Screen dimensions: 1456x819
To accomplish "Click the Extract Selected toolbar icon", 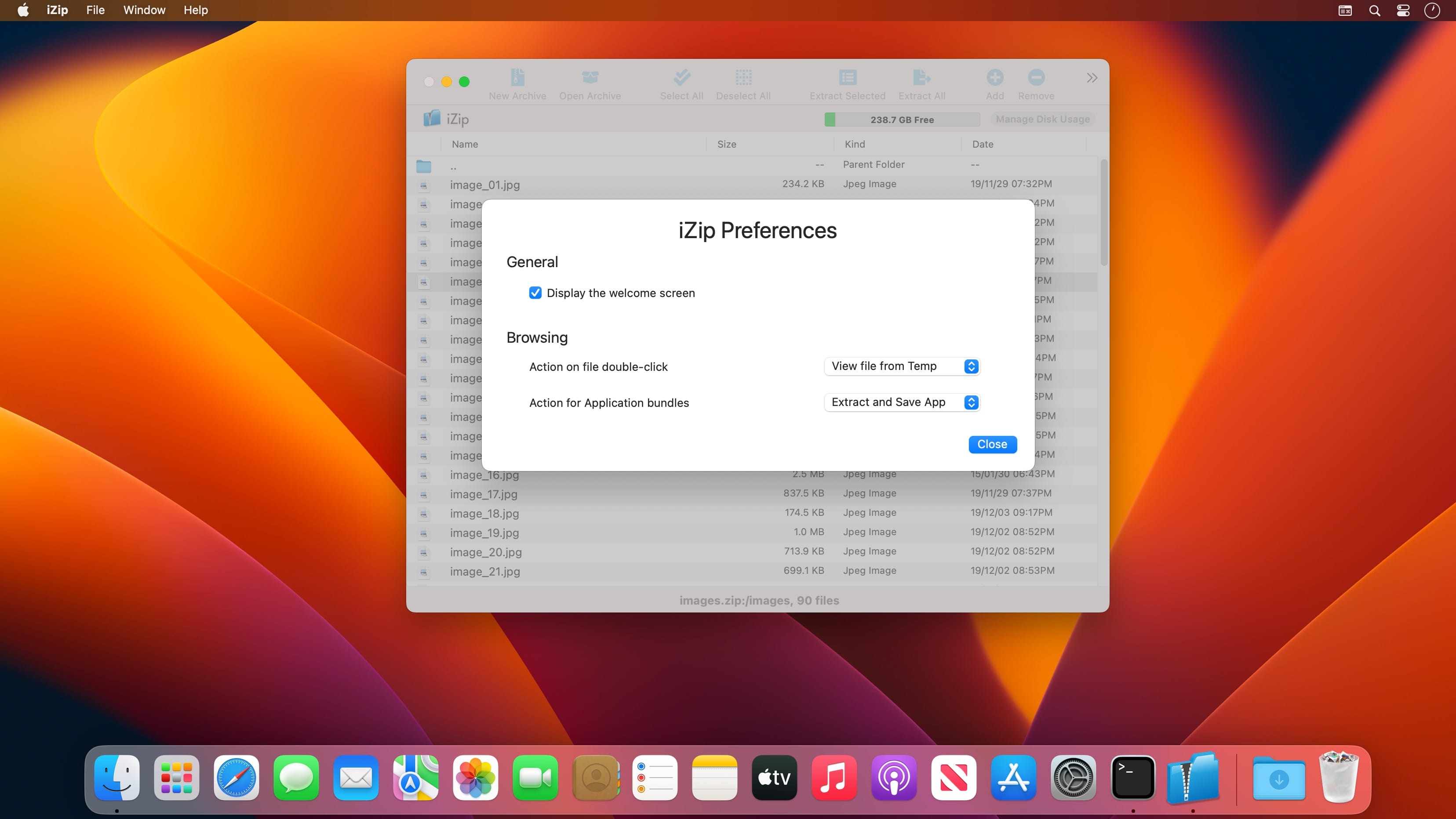I will point(847,77).
